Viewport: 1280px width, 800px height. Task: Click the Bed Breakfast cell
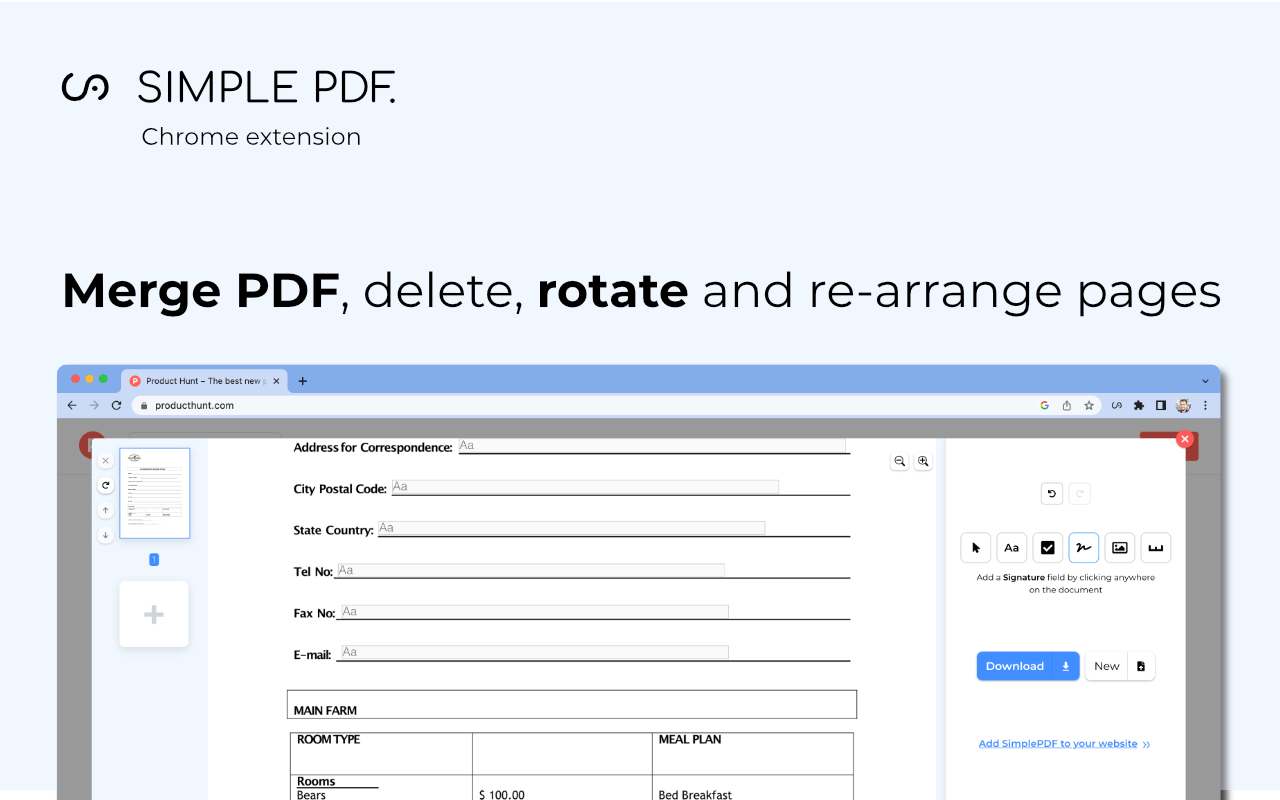coord(695,795)
